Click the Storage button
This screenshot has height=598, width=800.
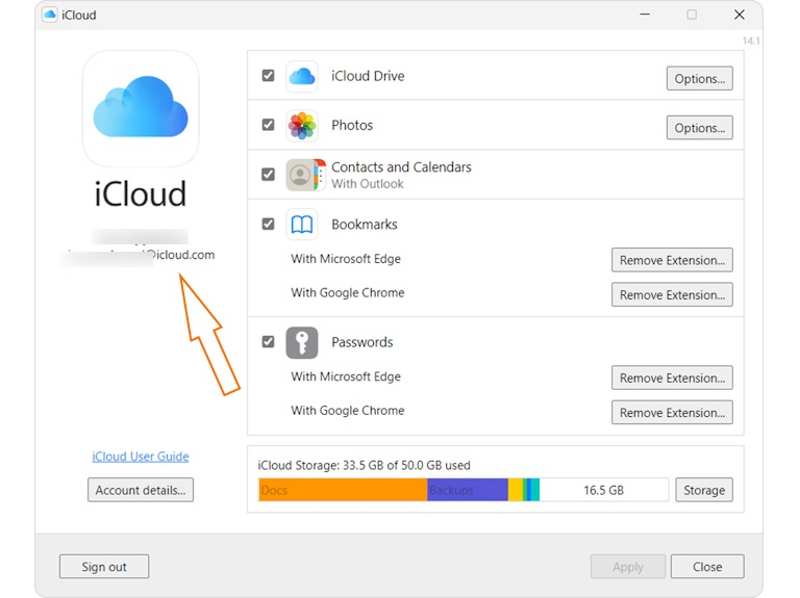click(x=704, y=490)
